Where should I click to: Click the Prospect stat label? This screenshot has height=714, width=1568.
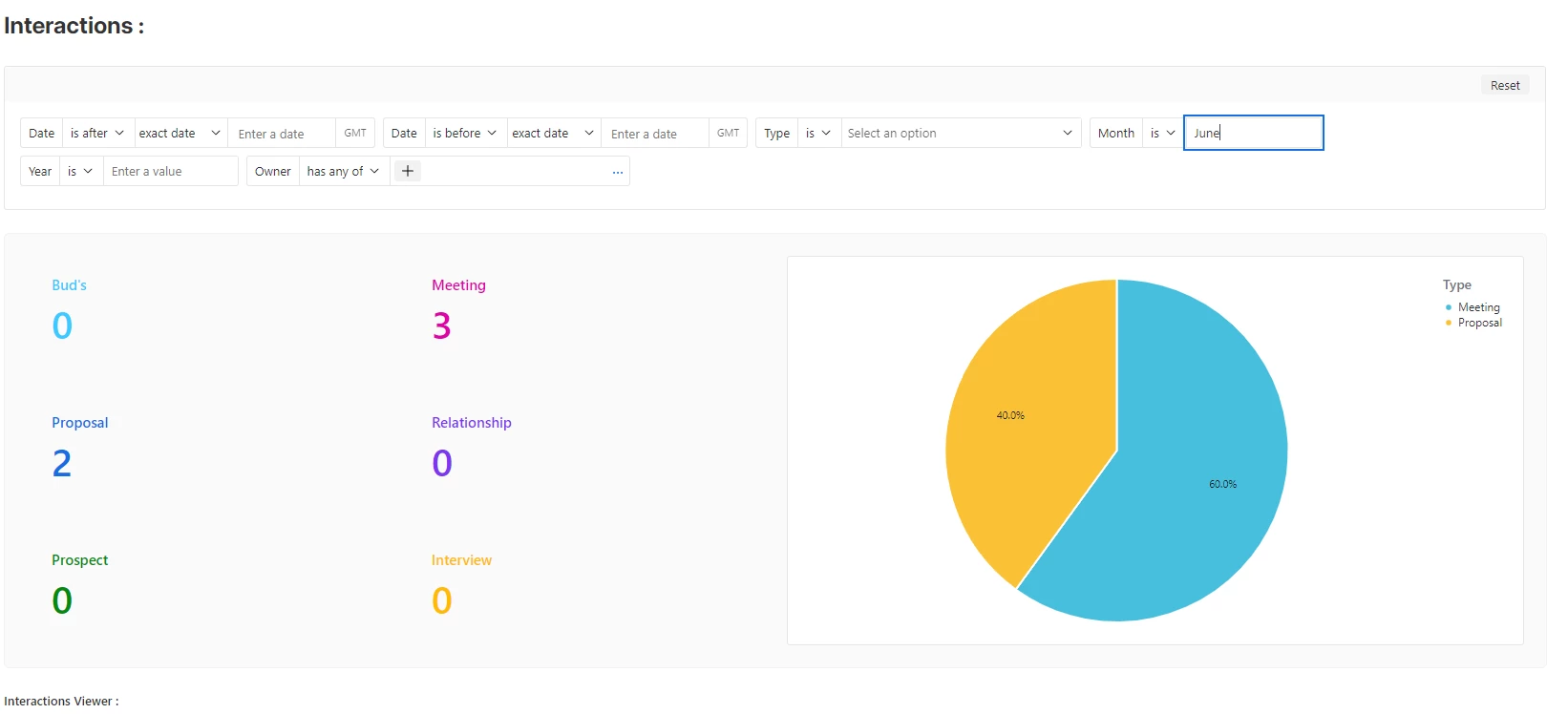pos(79,560)
